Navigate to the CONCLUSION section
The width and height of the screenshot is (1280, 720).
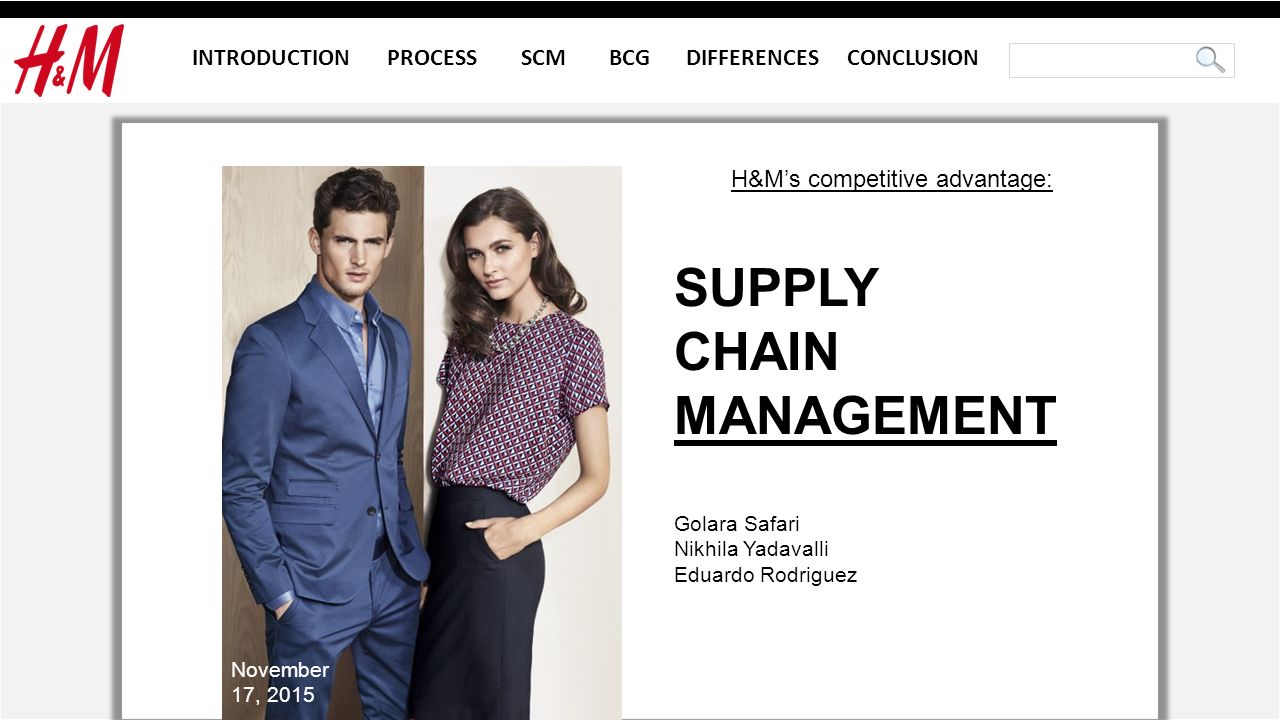click(913, 58)
